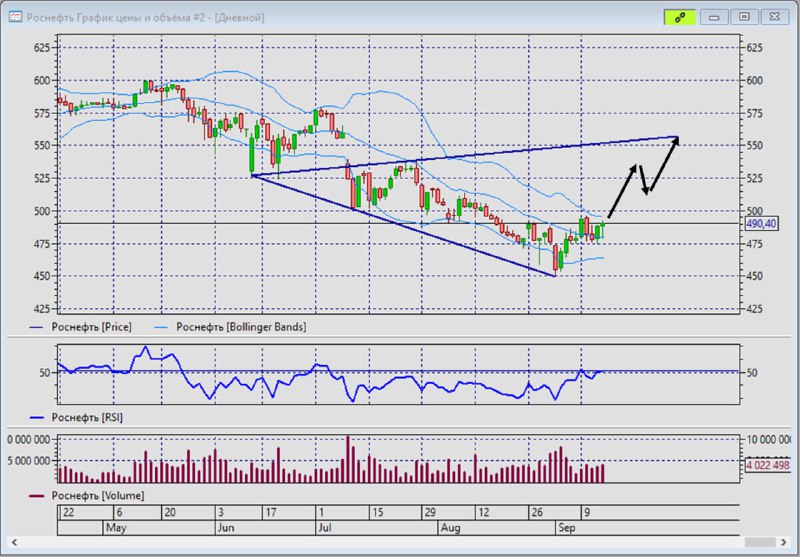This screenshot has height=557, width=800.
Task: Click the 4 022 498 volume value label
Action: [x=767, y=465]
